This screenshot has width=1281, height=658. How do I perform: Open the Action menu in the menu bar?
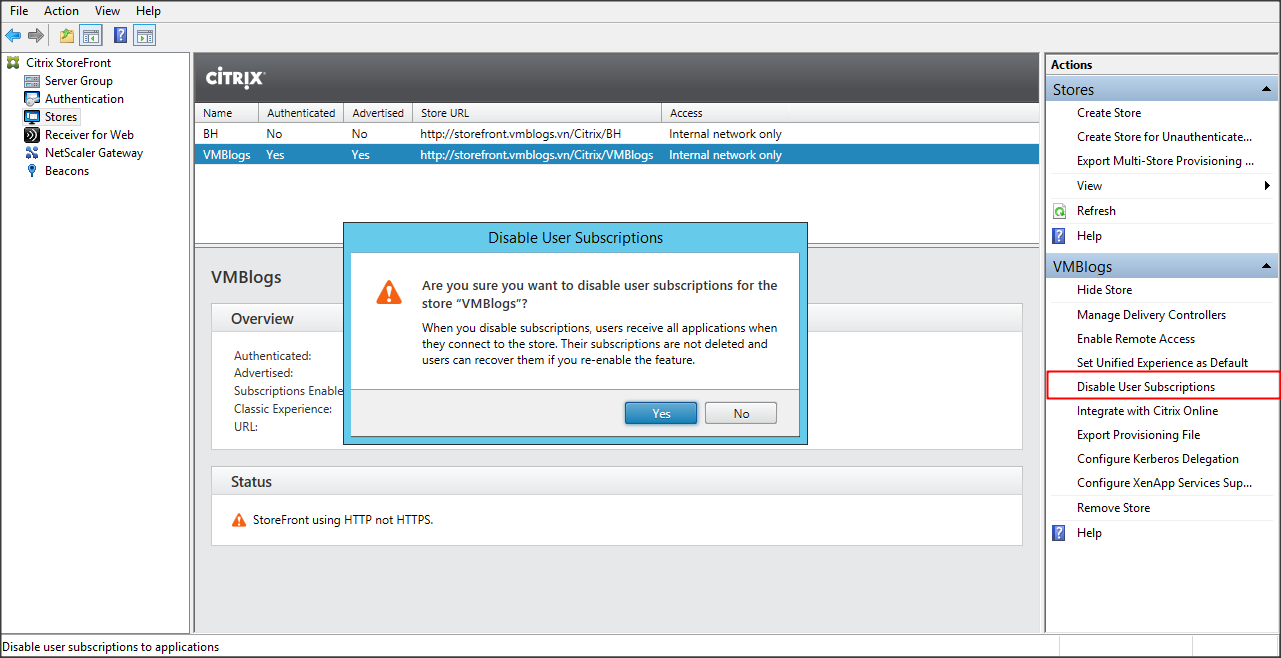[x=61, y=11]
